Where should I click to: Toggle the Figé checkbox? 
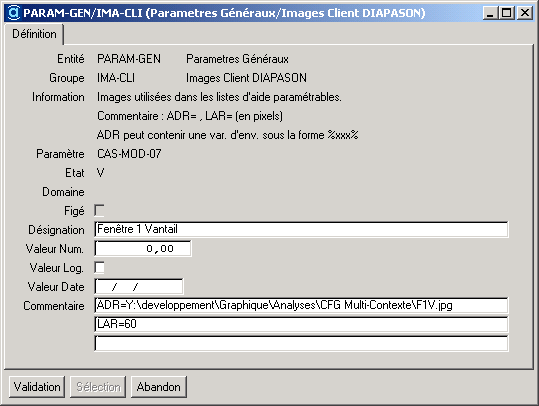pos(99,211)
